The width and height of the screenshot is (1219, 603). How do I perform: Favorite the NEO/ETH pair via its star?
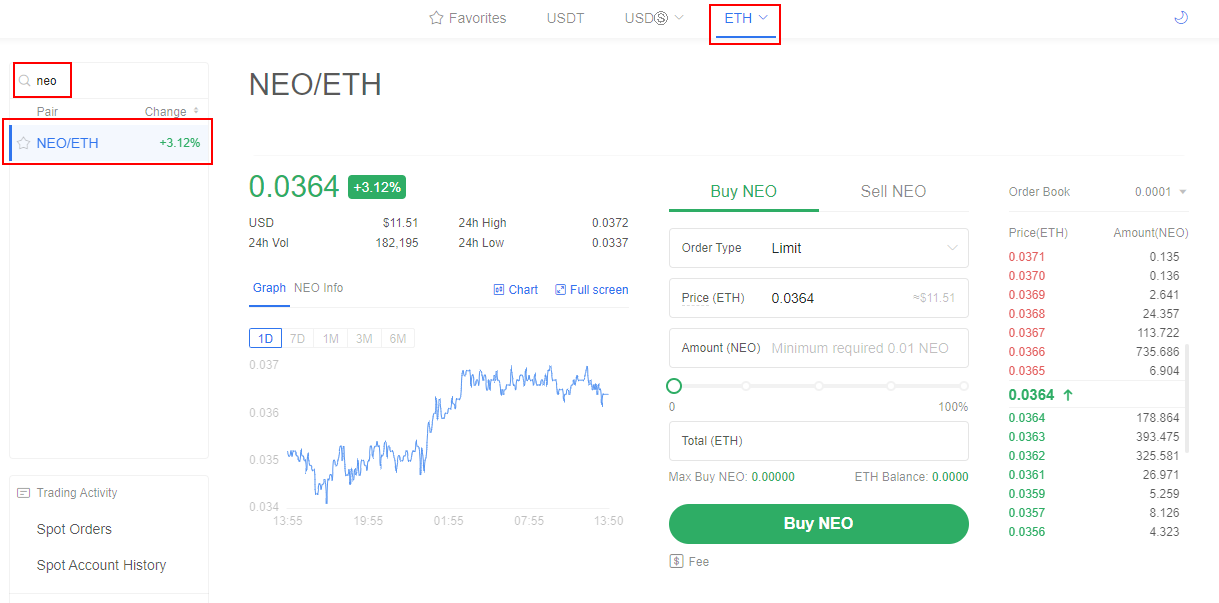[22, 142]
